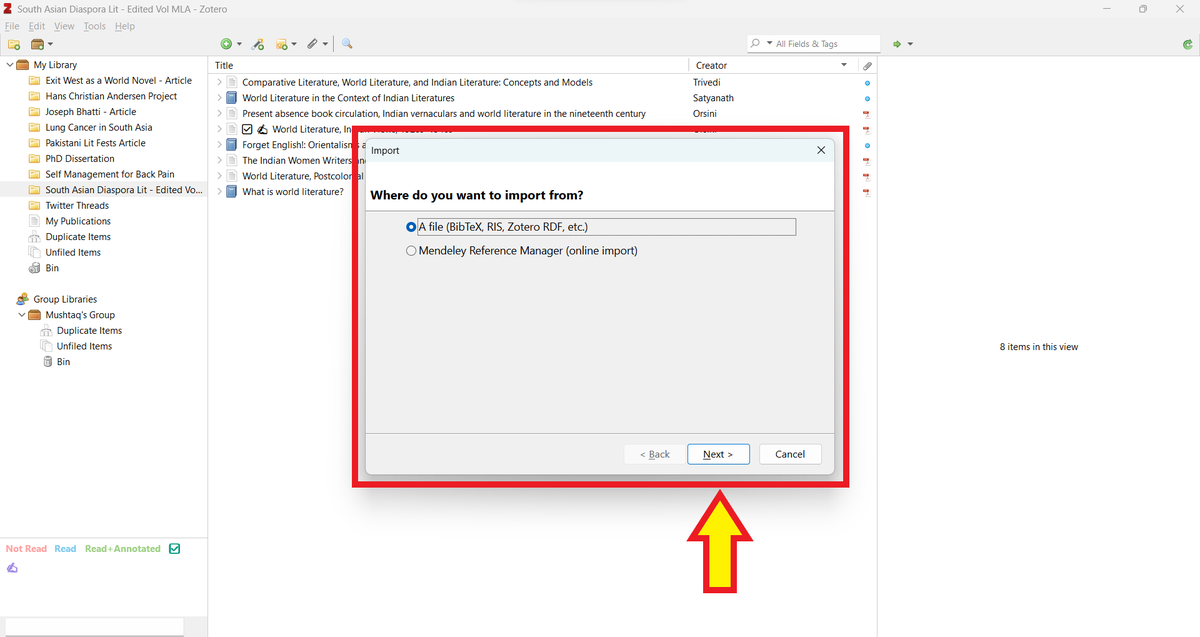Click the PDF attachment icon in Orsini row
Screen dimensions: 1200x637
click(x=867, y=113)
